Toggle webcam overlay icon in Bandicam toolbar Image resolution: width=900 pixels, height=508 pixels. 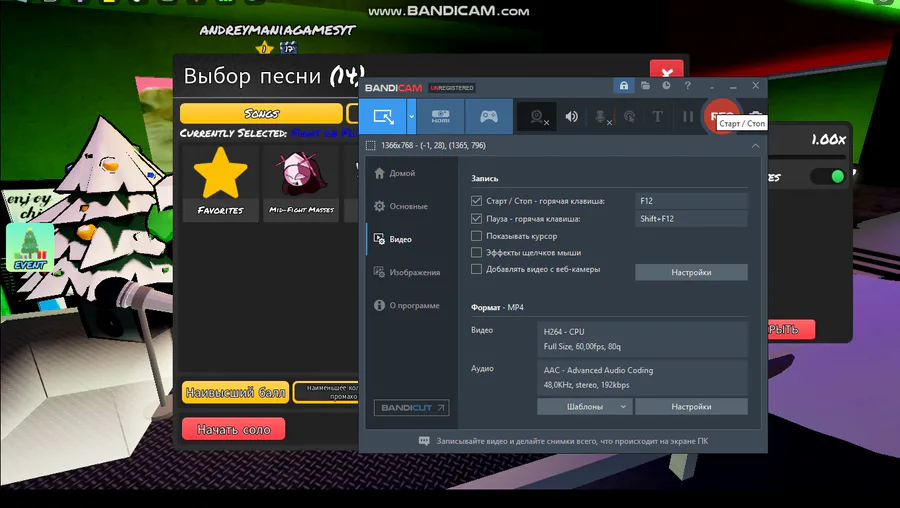[538, 117]
